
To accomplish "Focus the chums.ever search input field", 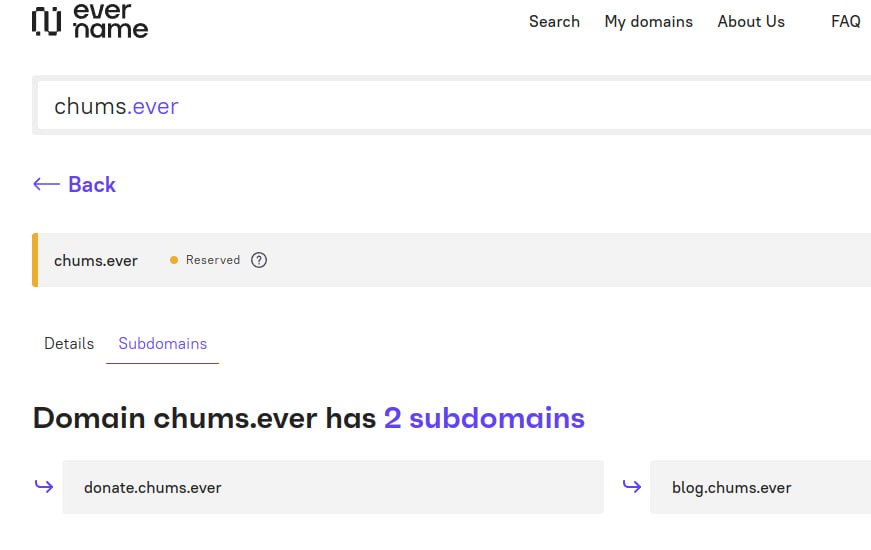I will [450, 106].
